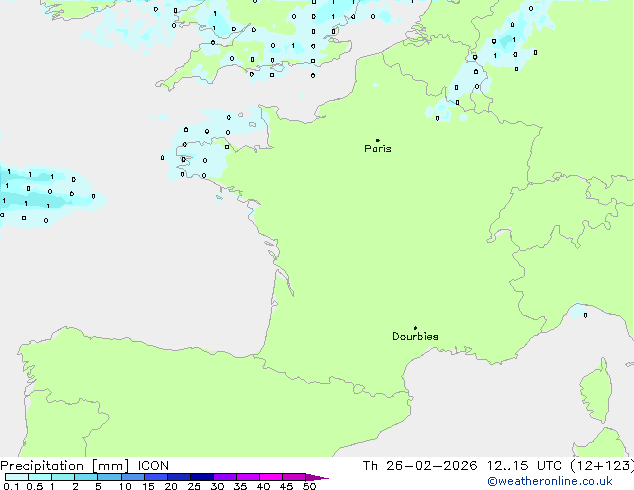Click the '12..15 UTC' time range text

(x=524, y=466)
